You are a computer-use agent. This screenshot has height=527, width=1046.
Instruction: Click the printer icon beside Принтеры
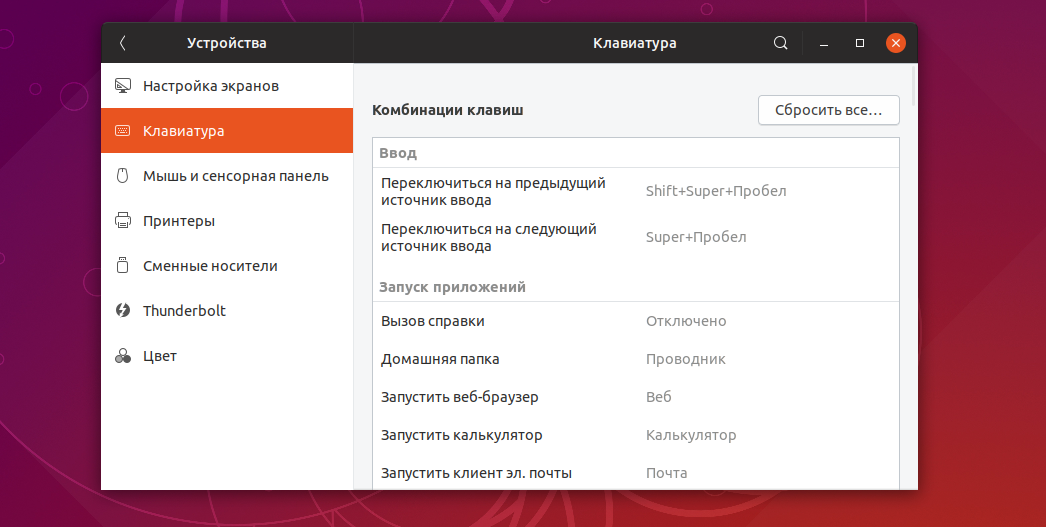(123, 221)
